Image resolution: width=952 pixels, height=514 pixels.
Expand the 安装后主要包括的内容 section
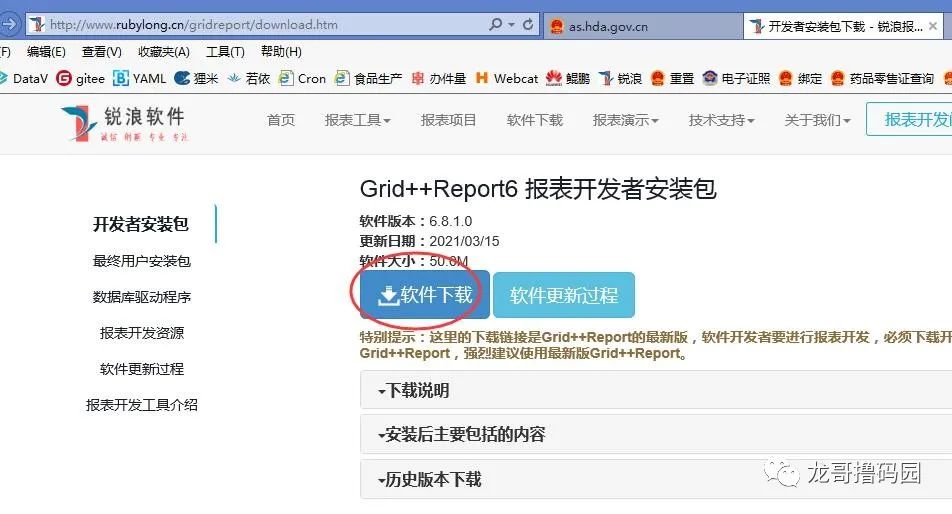[x=656, y=434]
